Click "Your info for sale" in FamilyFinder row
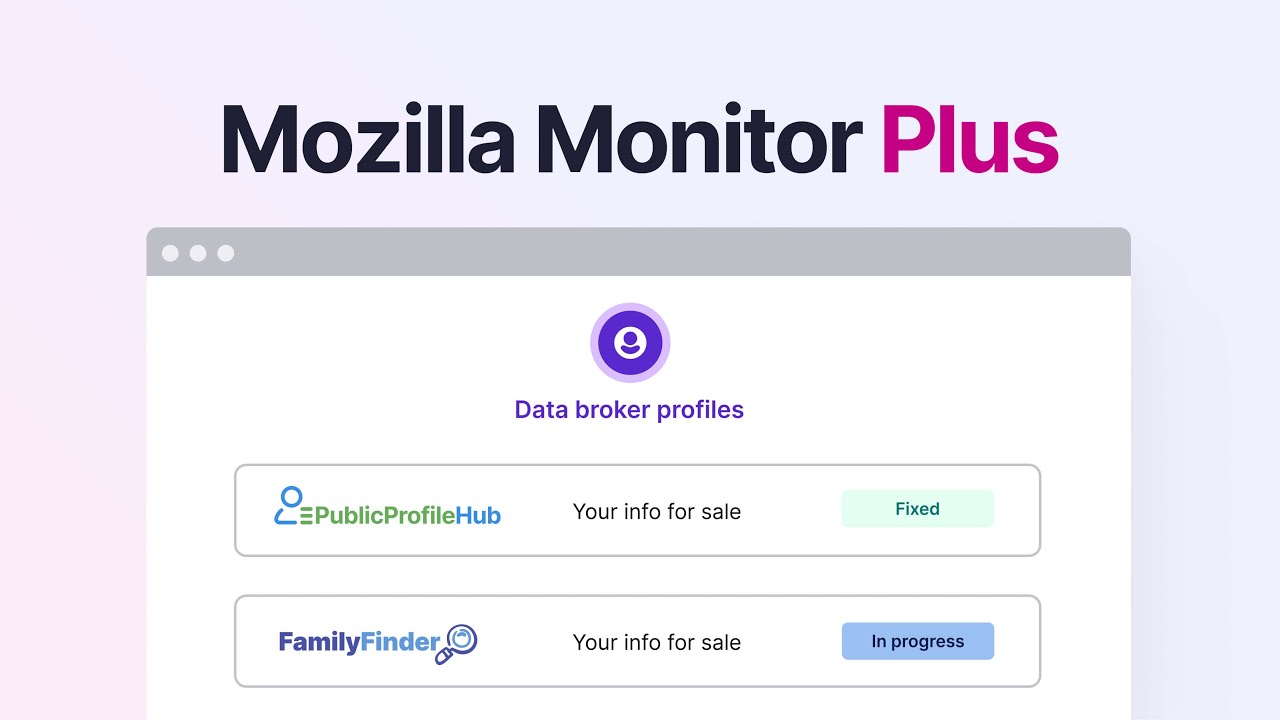Screen dimensions: 1280x720 pos(657,643)
